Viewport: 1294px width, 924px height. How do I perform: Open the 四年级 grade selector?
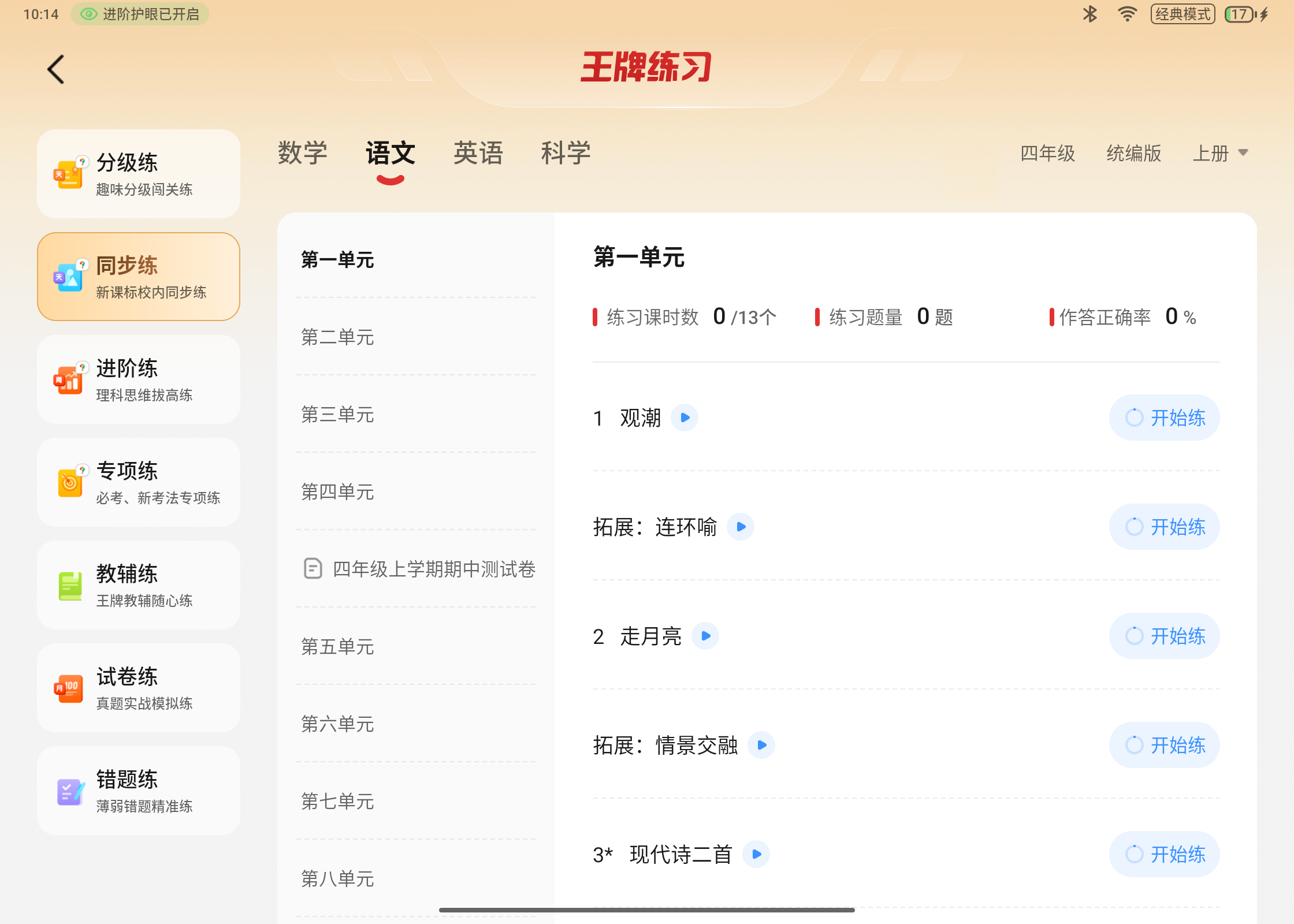pos(1047,153)
